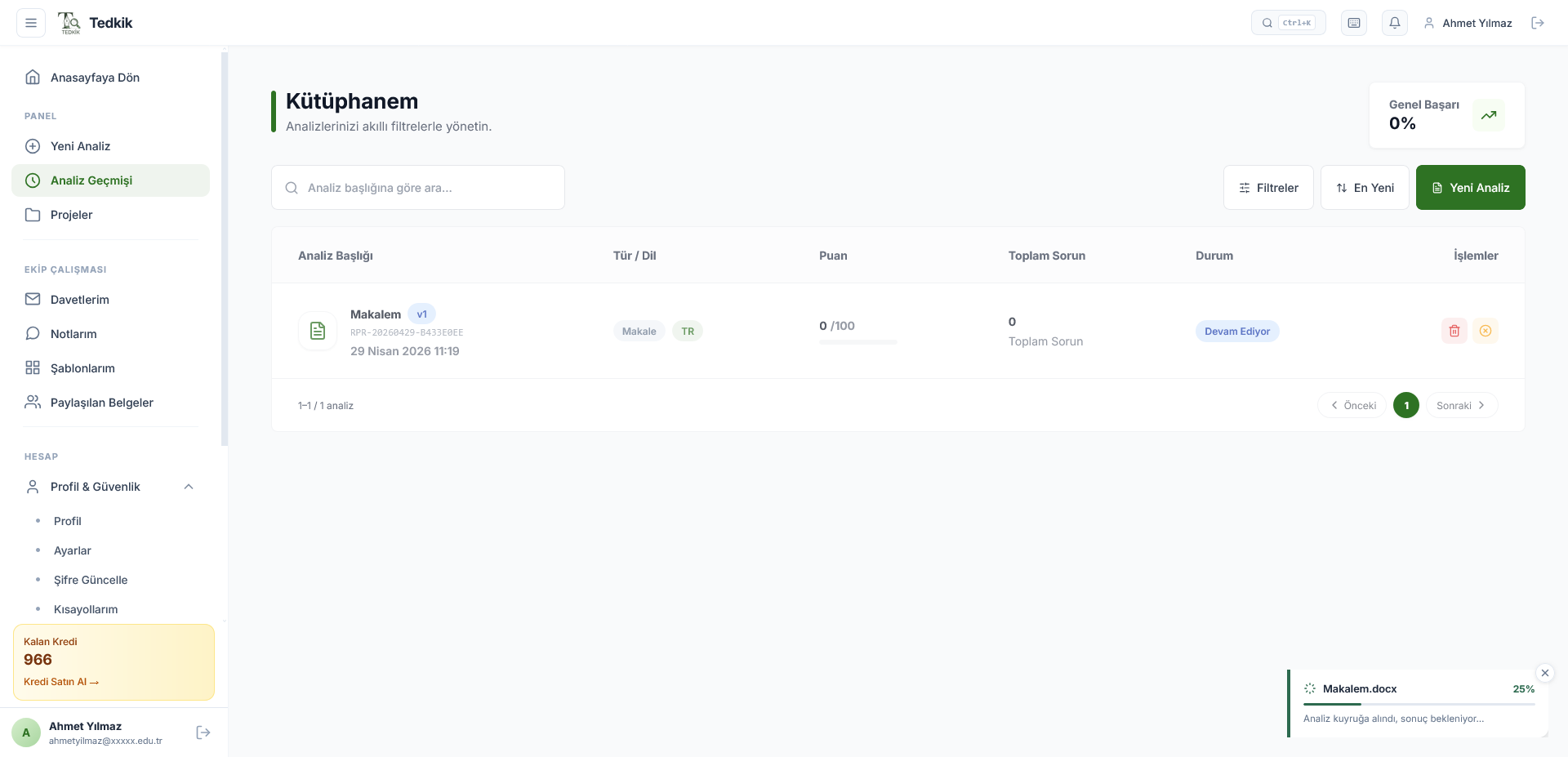1568x757 pixels.
Task: Collapse the Profil & Güvenlik section
Action: pos(110,487)
